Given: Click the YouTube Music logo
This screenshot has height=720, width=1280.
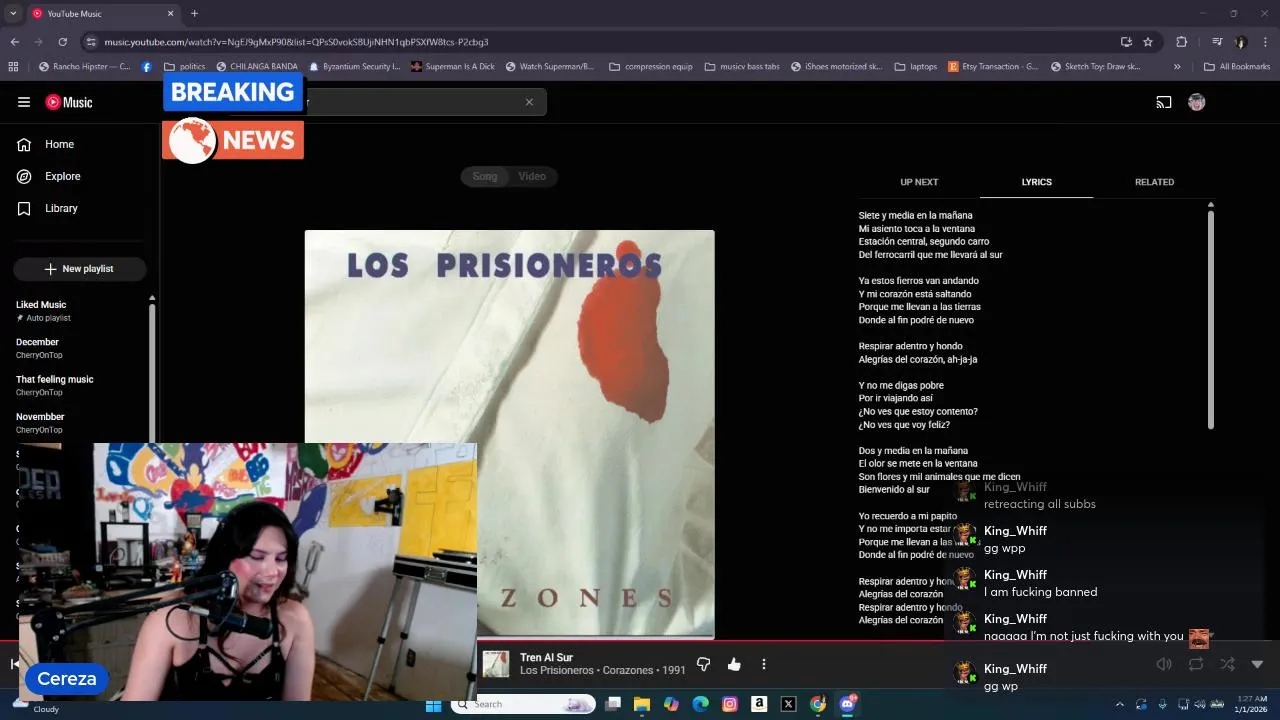Looking at the screenshot, I should click(69, 102).
